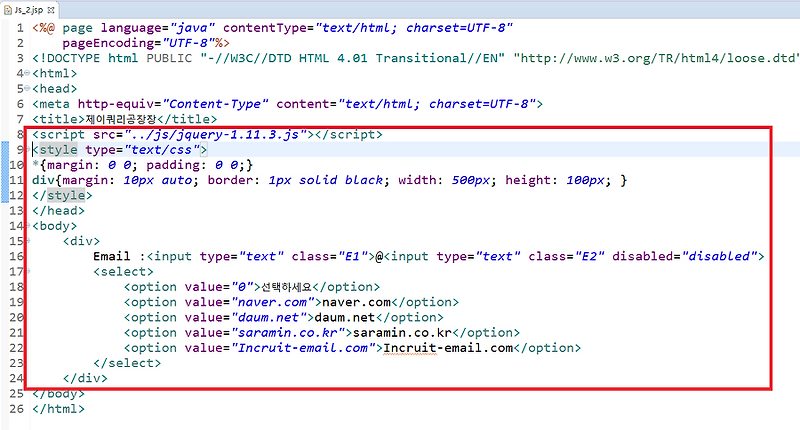Collapse the html element fold on line 4
The width and height of the screenshot is (800, 430).
(x=27, y=73)
